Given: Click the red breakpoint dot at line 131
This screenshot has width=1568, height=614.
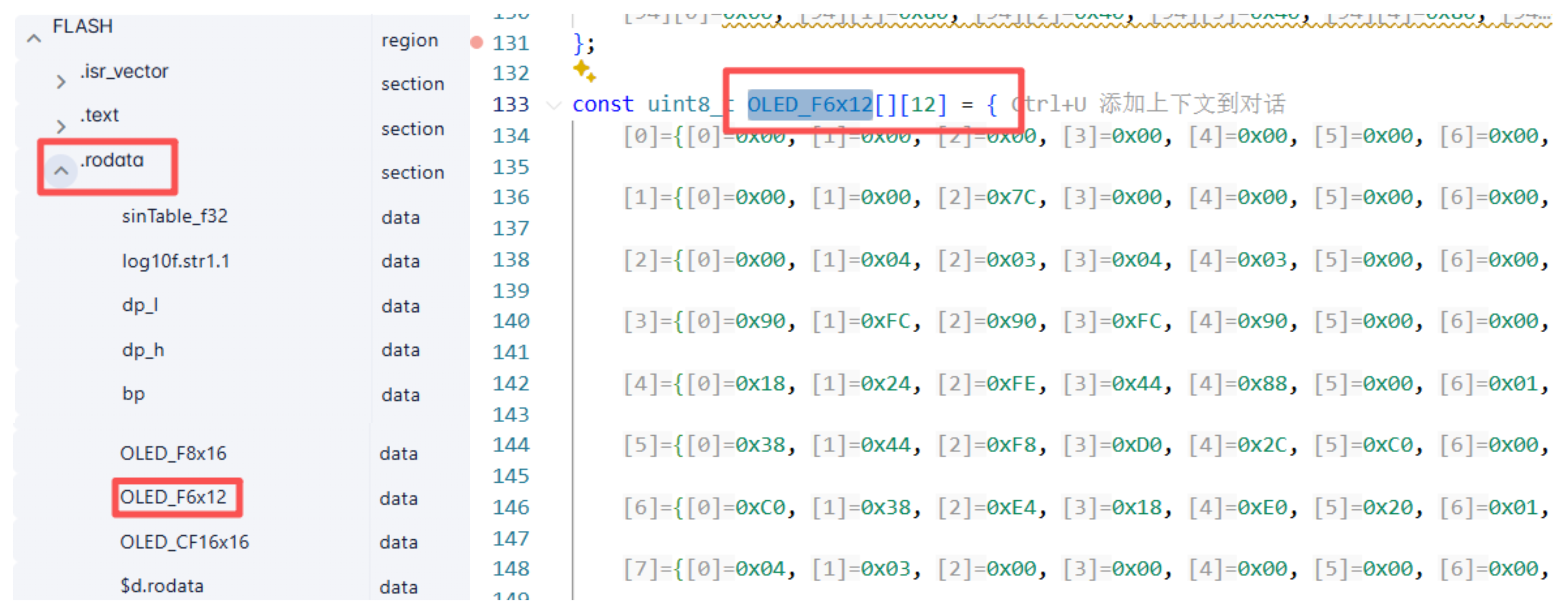Looking at the screenshot, I should (x=477, y=43).
